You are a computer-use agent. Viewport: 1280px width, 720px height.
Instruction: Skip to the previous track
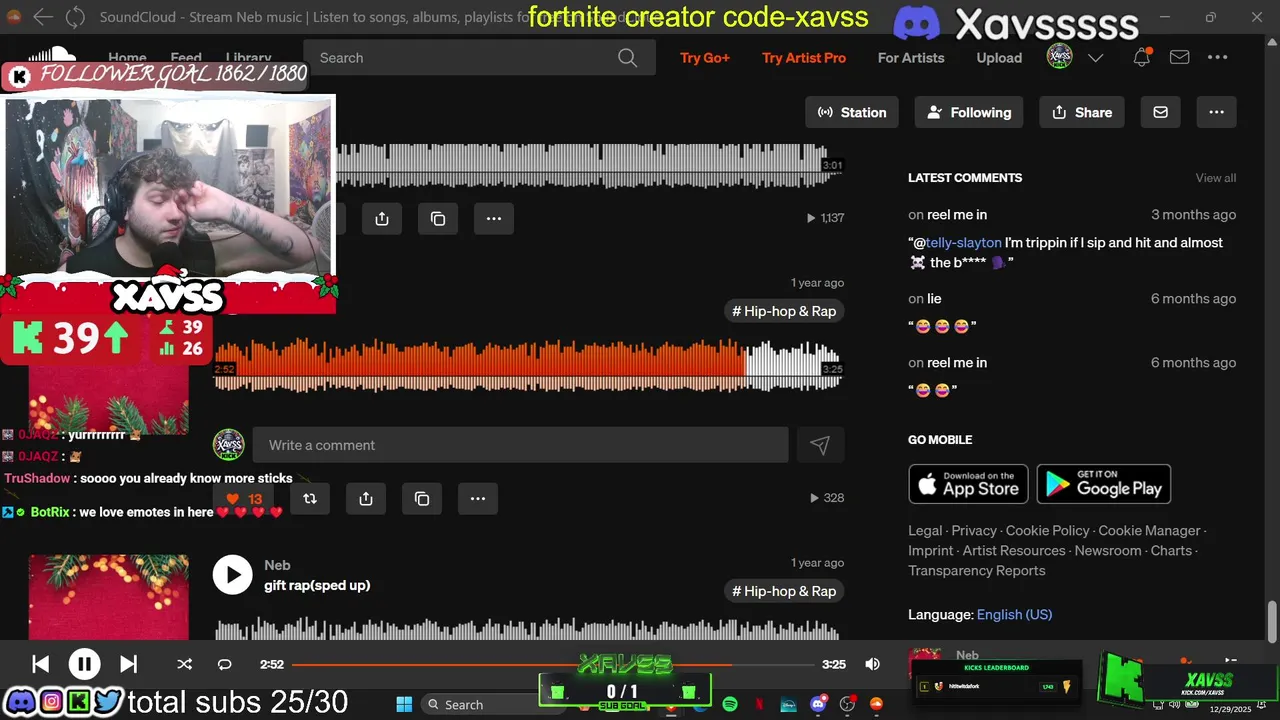40,664
